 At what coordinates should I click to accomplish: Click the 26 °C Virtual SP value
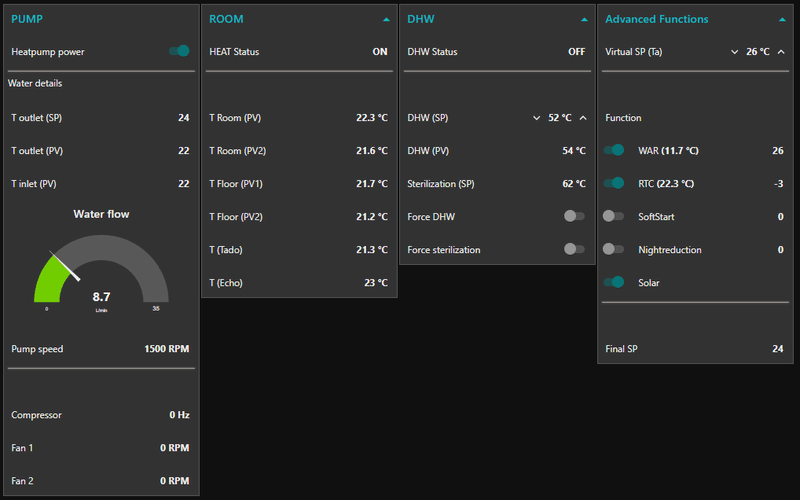[758, 52]
